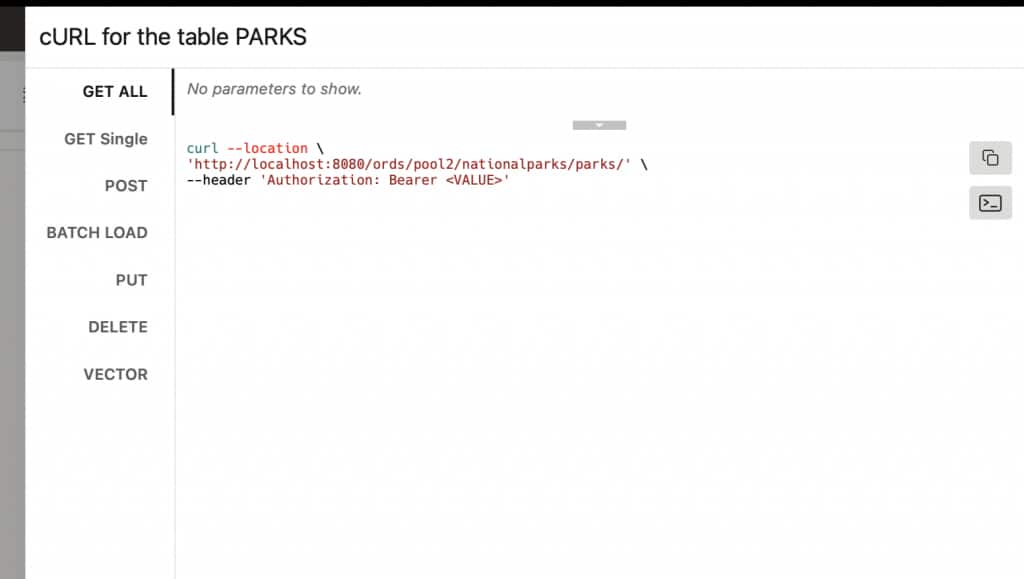Click the No parameters to show message
This screenshot has width=1024, height=579.
(x=276, y=89)
